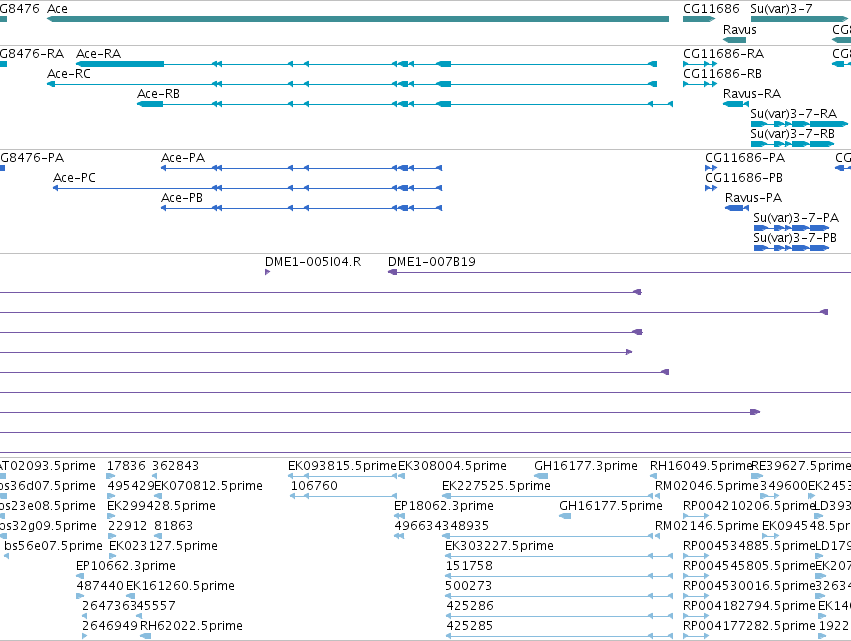Click the EK070812.5prime EST
Screen dimensions: 851x641
(x=158, y=496)
